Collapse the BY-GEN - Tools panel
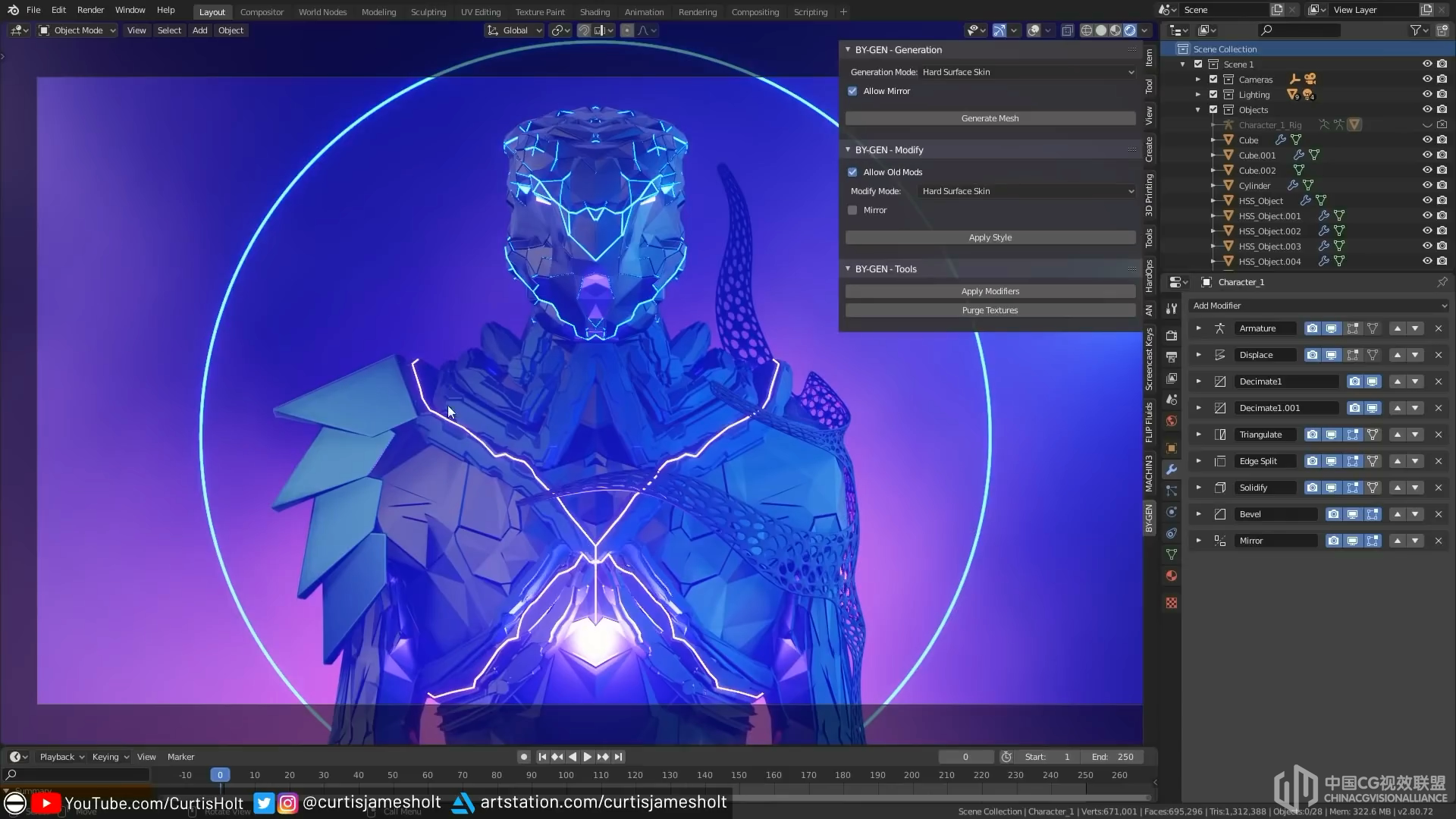The image size is (1456, 819). click(848, 268)
